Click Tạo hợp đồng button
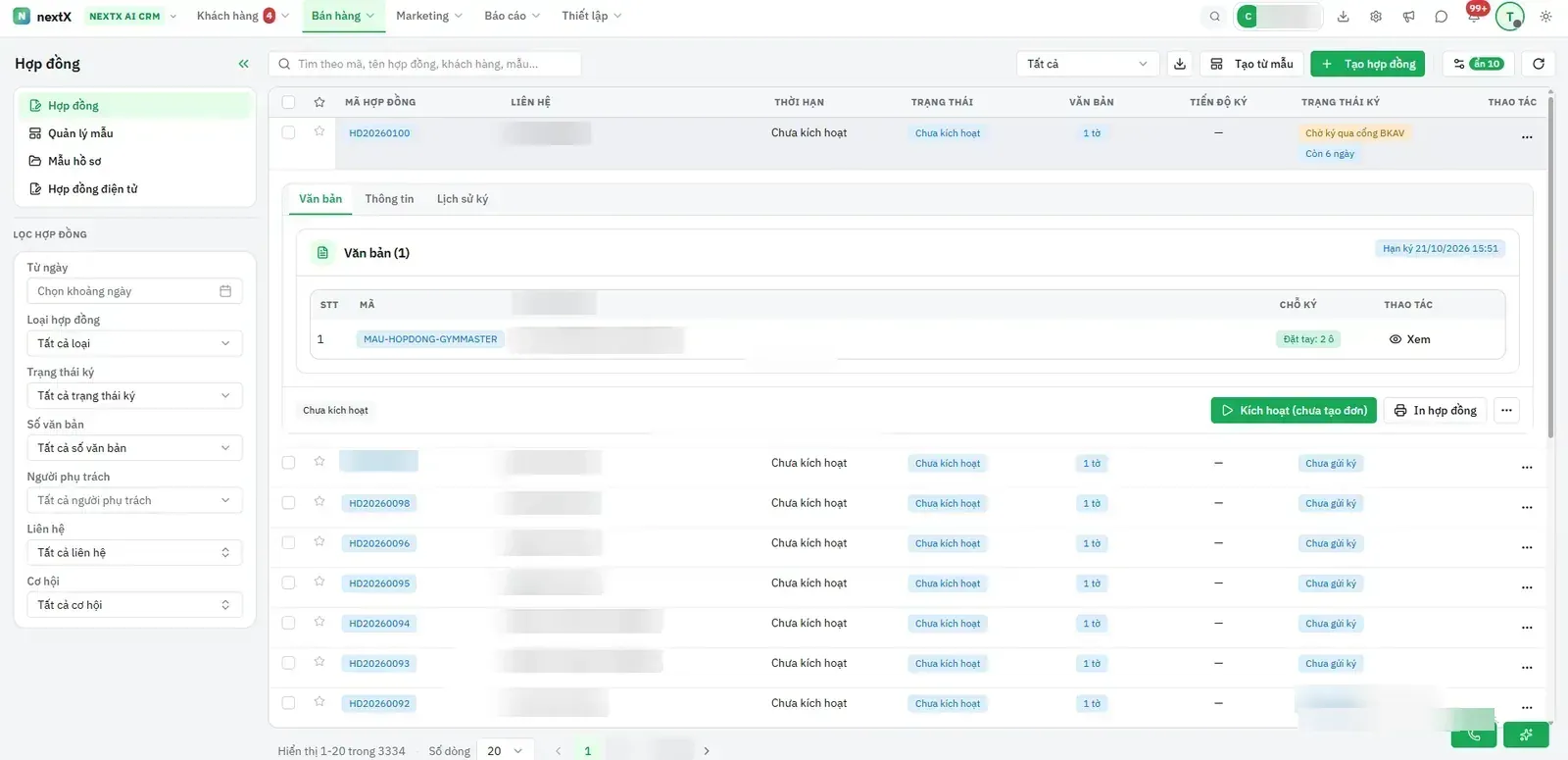The height and width of the screenshot is (760, 1568). point(1367,64)
